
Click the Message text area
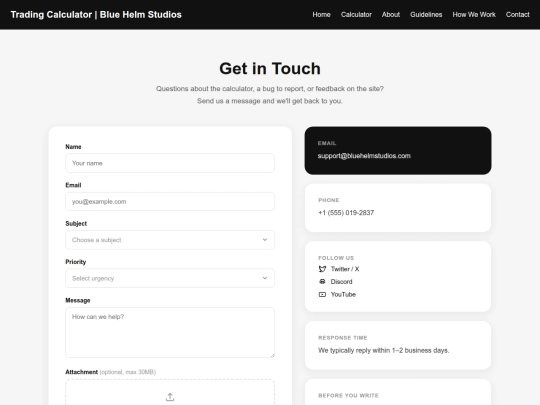point(170,332)
